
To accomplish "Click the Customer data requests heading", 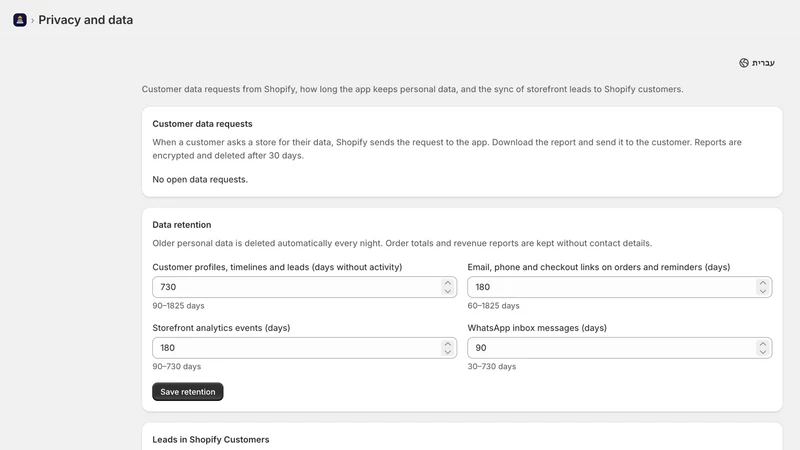I will pos(202,124).
